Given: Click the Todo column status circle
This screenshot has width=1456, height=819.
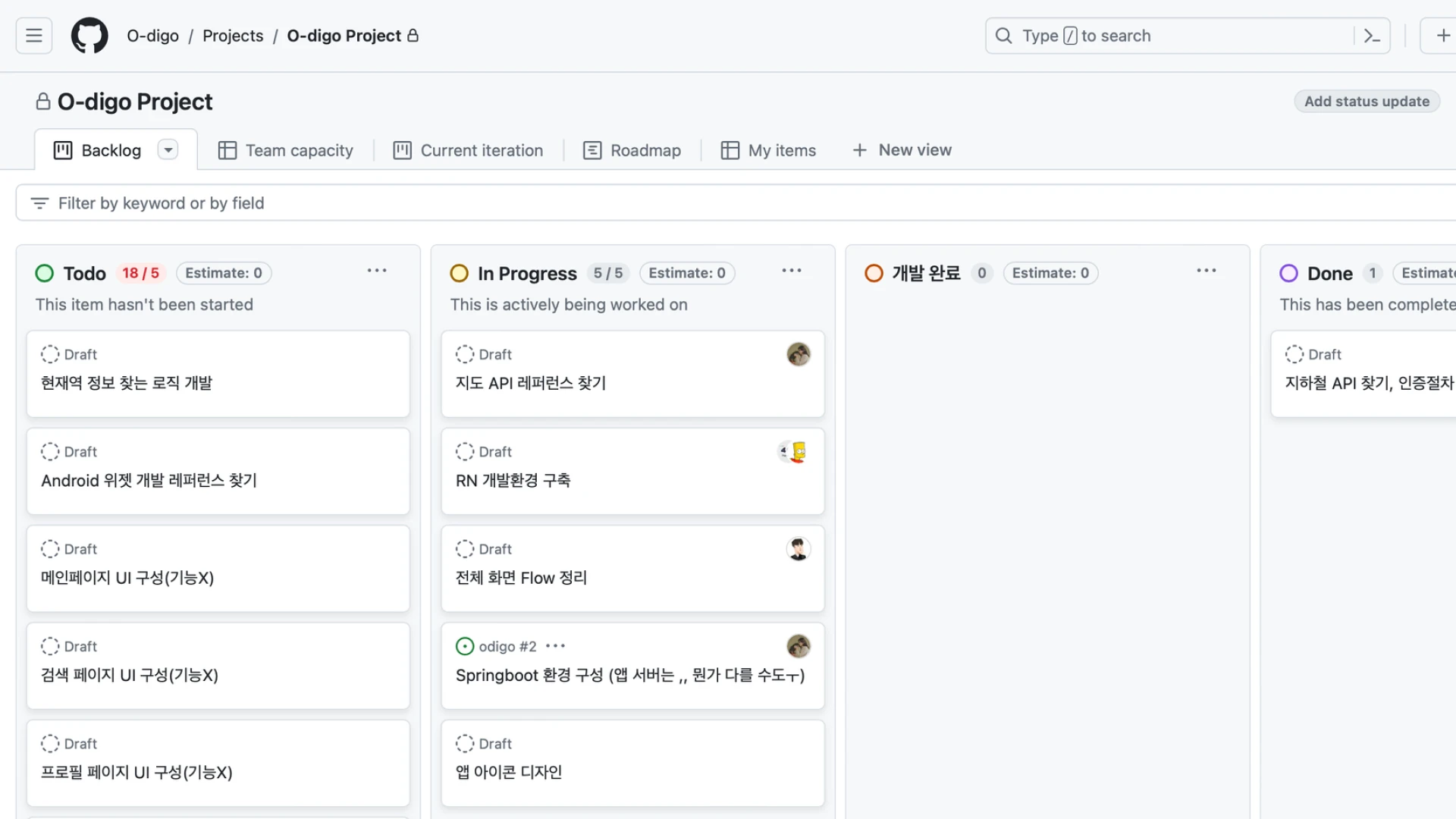Looking at the screenshot, I should point(45,273).
